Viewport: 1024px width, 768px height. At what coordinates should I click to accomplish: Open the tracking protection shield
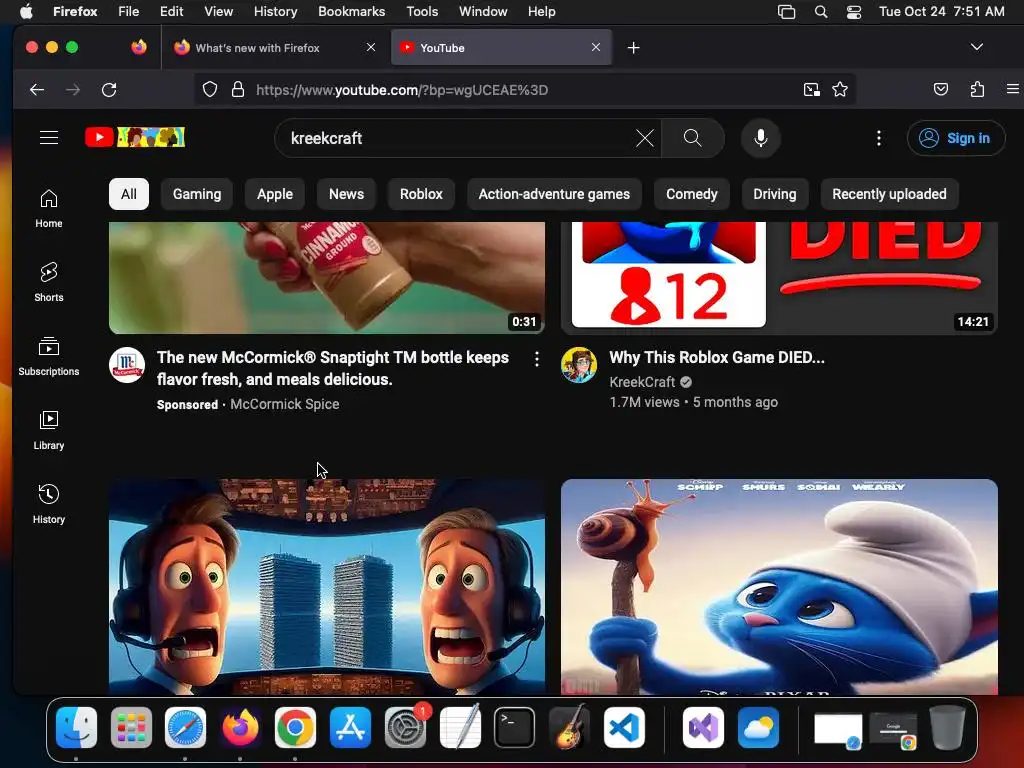pos(210,89)
